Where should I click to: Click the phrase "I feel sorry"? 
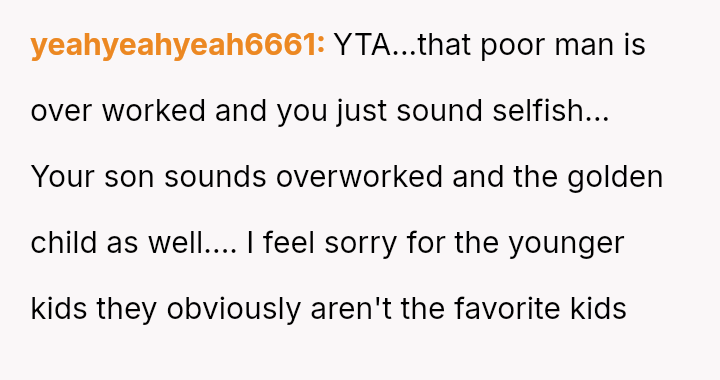point(321,243)
